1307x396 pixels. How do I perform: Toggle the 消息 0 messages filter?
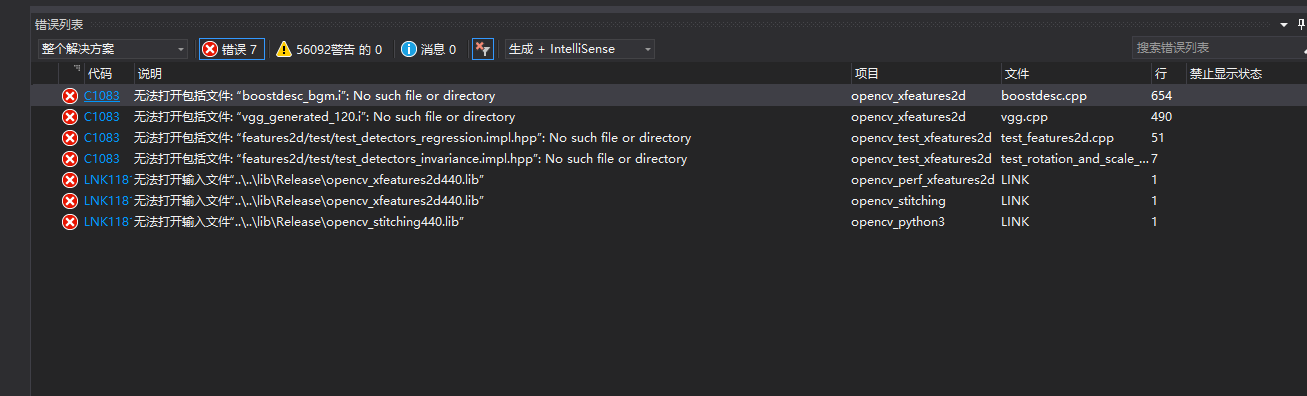point(428,49)
